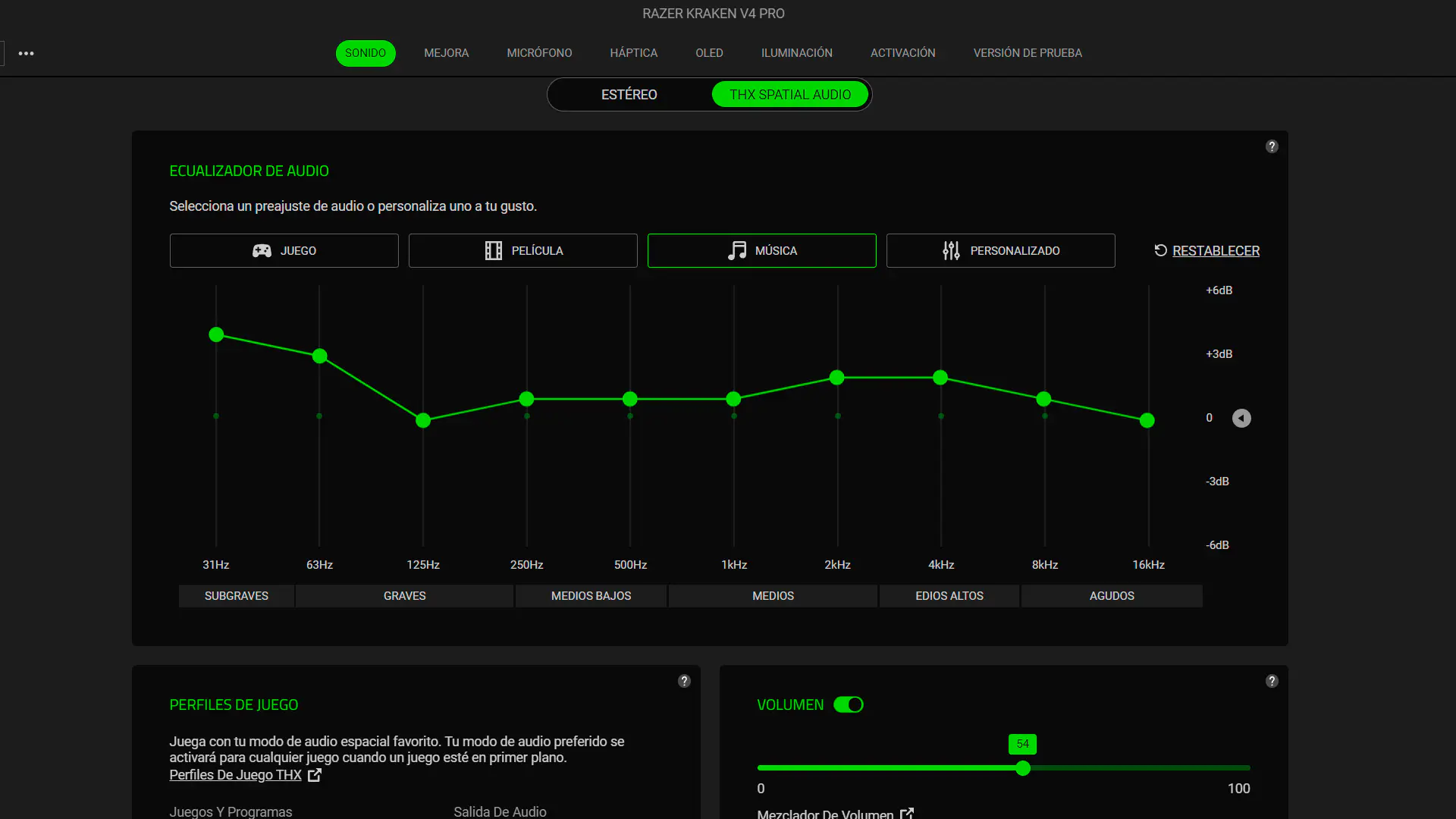The height and width of the screenshot is (819, 1456).
Task: Switch to the ILUMINACIÓN tab
Action: click(797, 53)
